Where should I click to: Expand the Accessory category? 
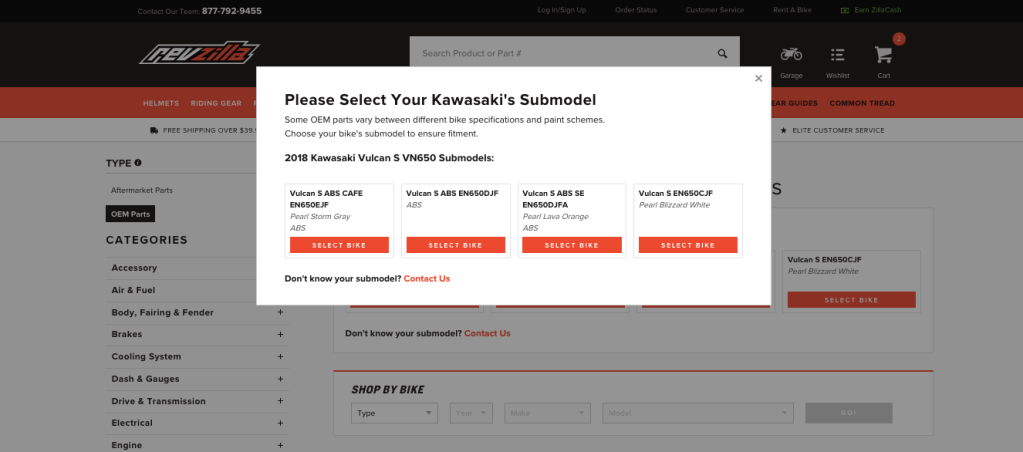(x=280, y=268)
